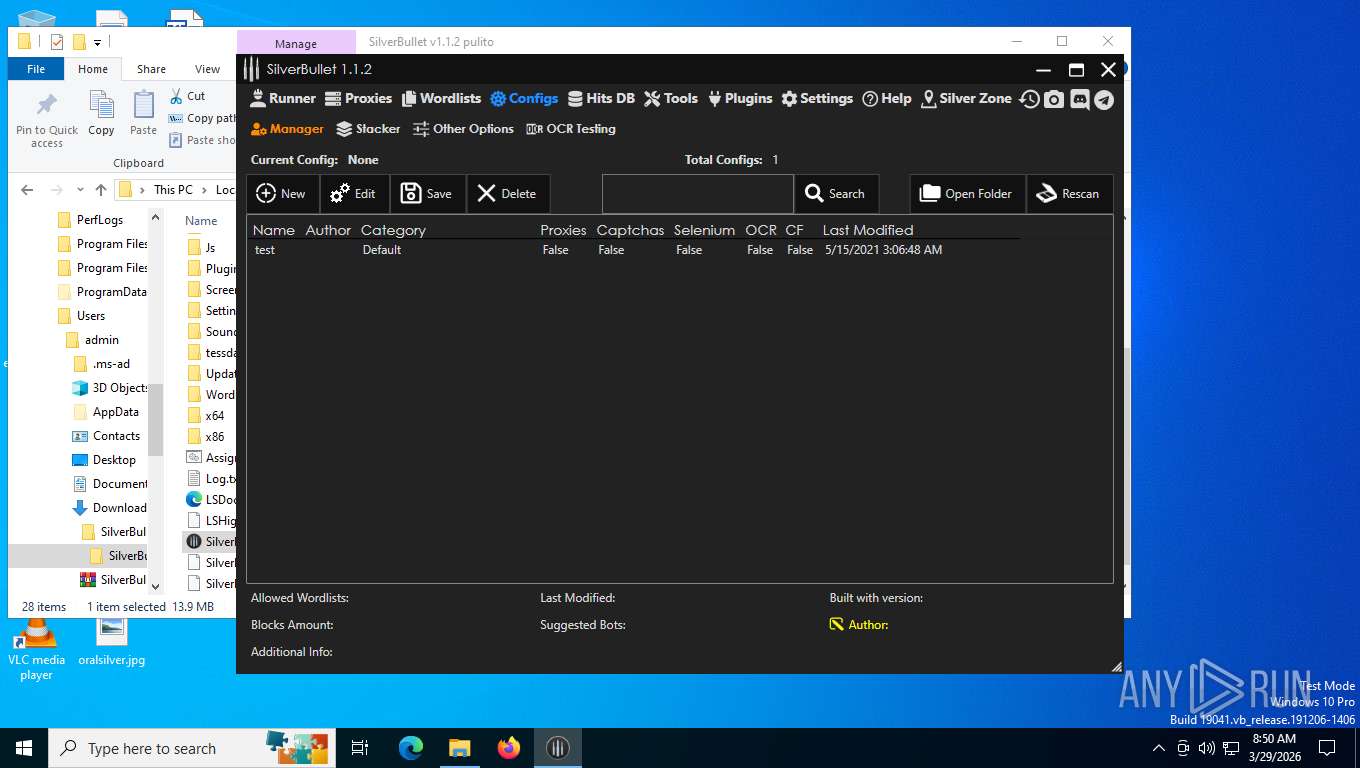
Task: Switch to the Runner tab
Action: click(282, 98)
